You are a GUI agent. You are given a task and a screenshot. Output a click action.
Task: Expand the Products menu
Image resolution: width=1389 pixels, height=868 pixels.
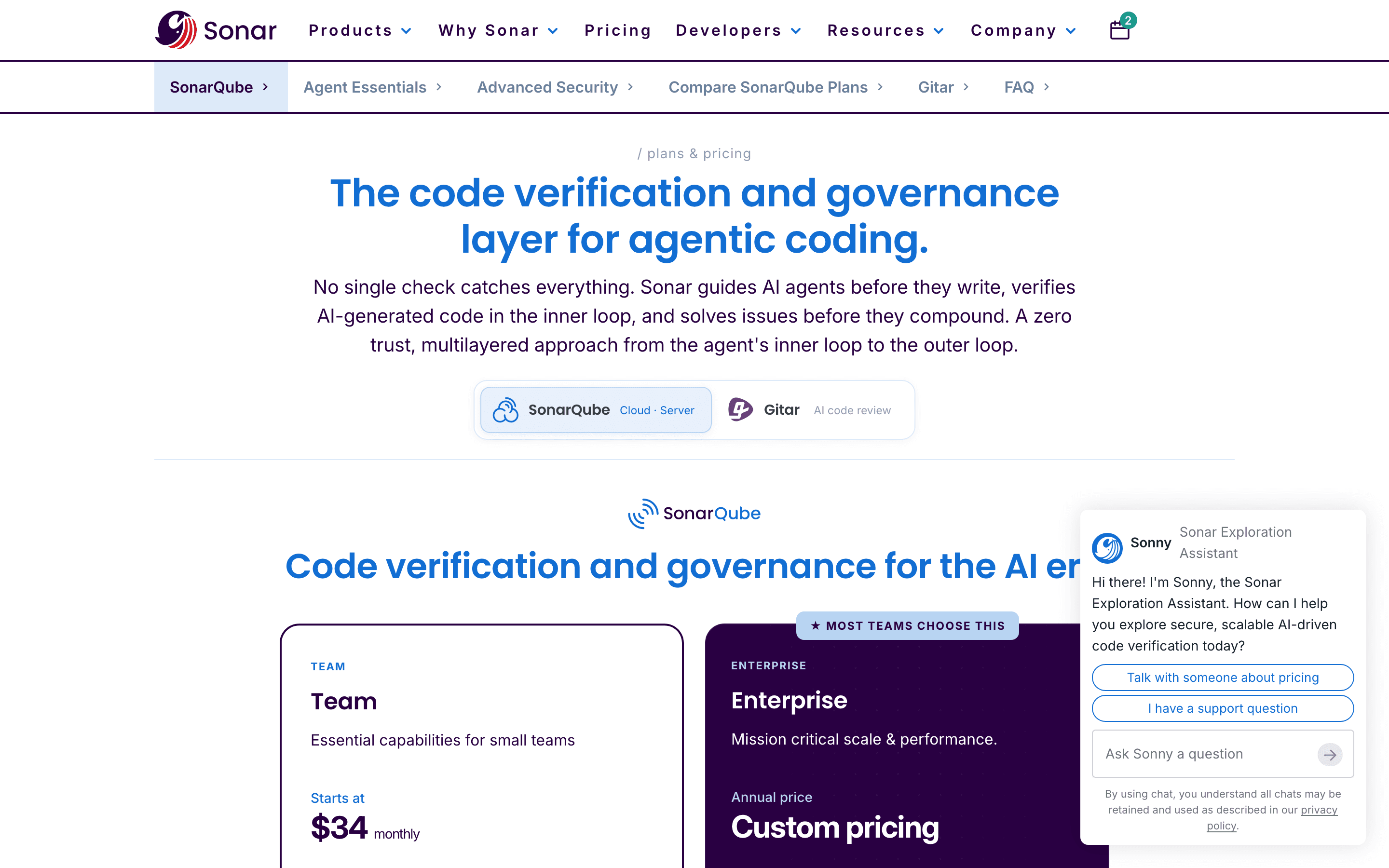click(x=360, y=30)
